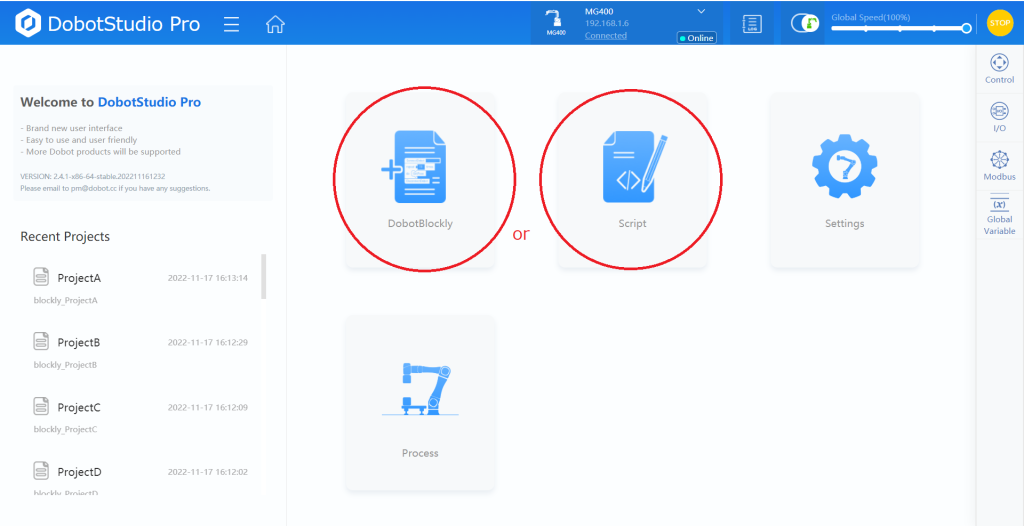
Task: Click the 192.168.1.6 IP address
Action: [607, 23]
